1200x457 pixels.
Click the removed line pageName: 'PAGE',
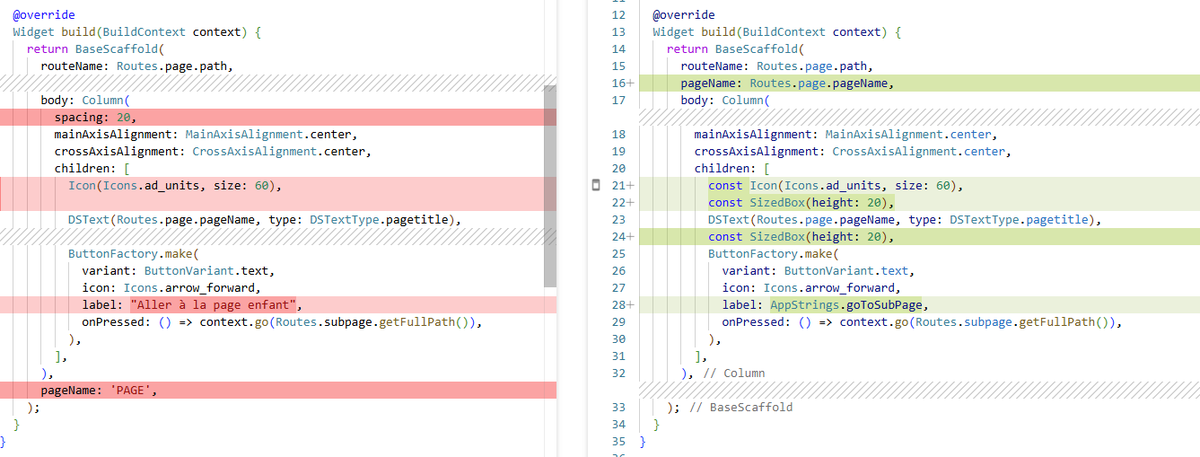(278, 390)
